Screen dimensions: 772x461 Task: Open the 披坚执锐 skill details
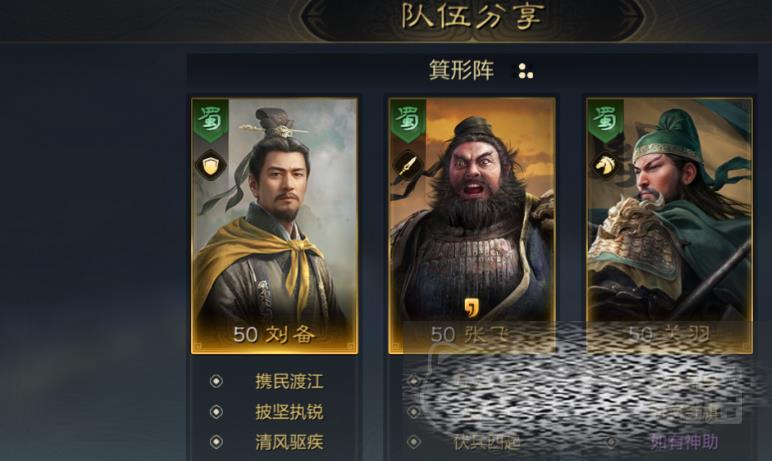[289, 412]
